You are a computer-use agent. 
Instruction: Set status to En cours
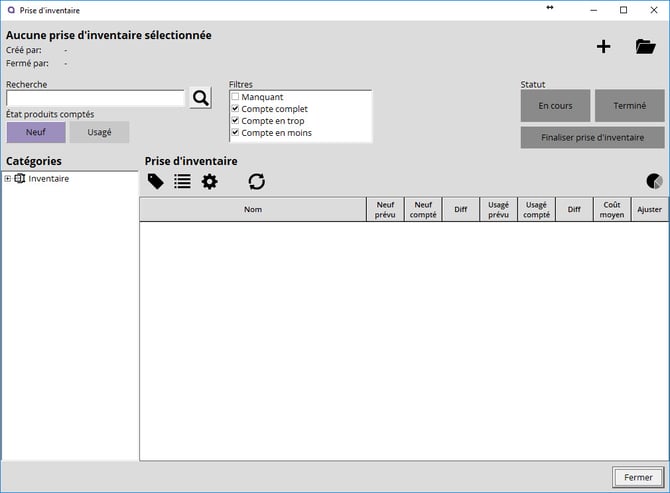click(555, 105)
